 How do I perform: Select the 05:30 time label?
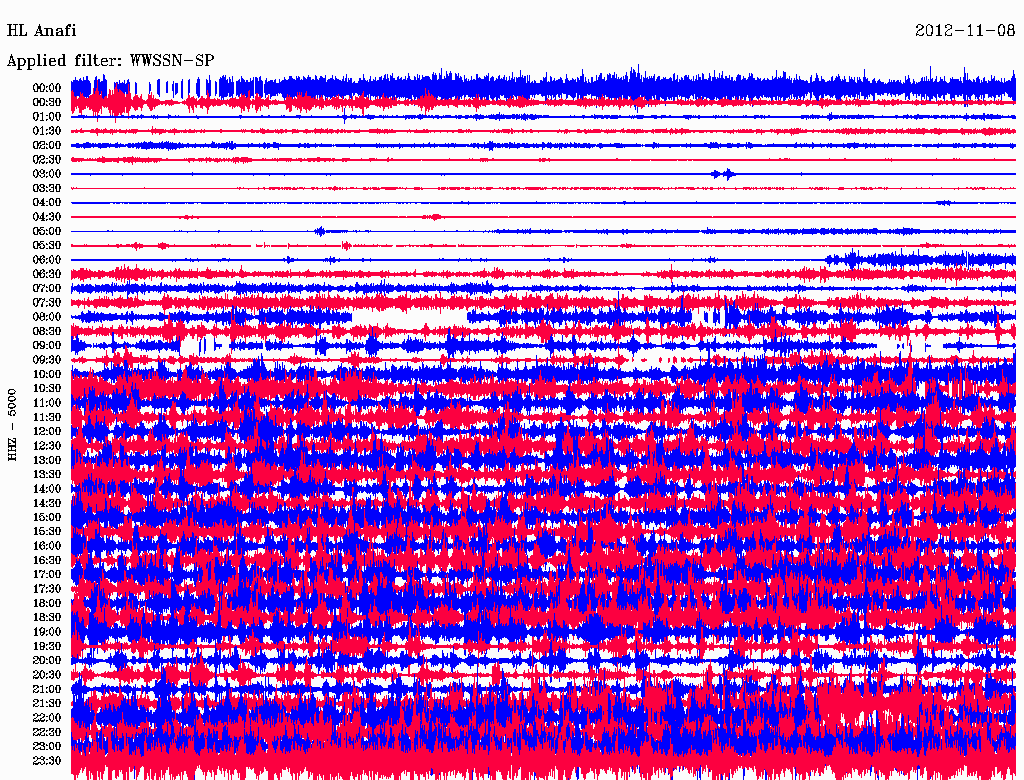click(x=46, y=246)
